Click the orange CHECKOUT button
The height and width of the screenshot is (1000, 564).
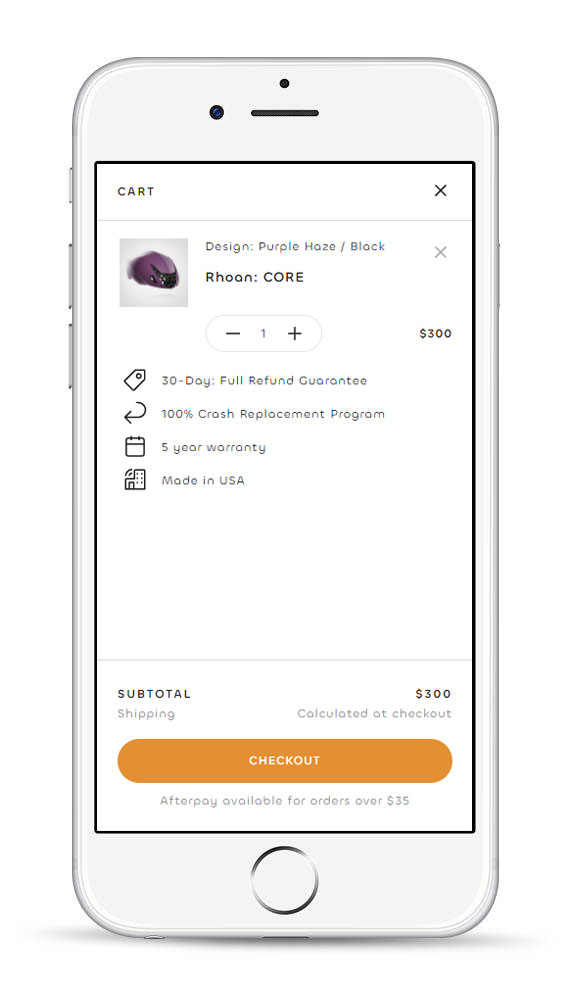pos(285,761)
